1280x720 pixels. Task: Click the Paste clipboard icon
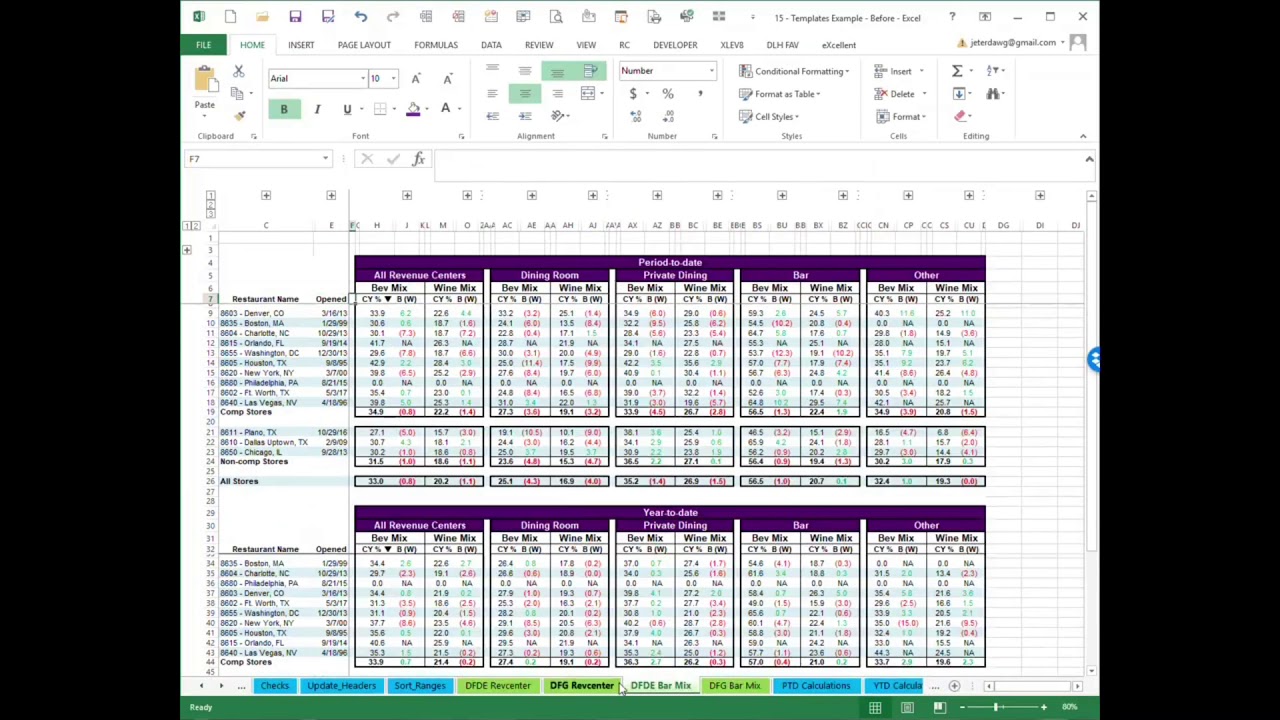tap(204, 80)
